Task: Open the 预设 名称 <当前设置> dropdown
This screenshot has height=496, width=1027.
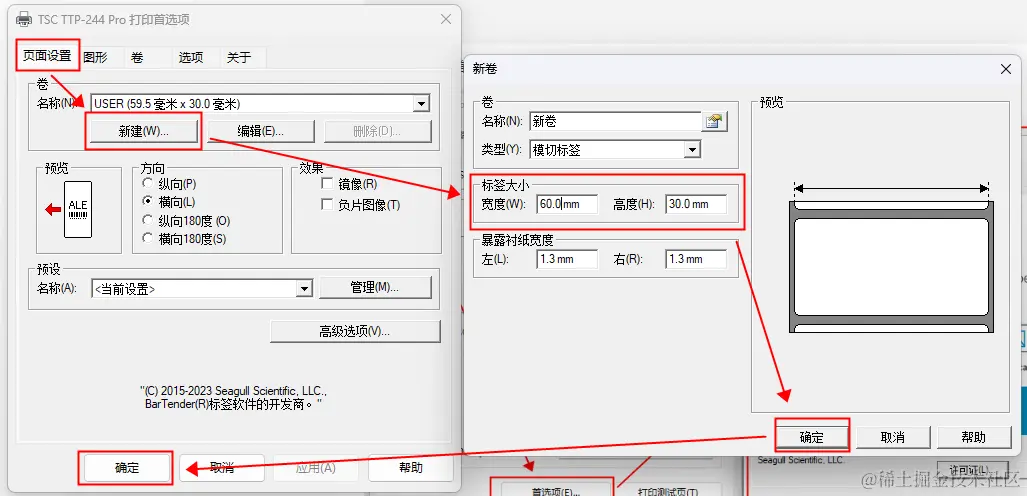Action: (304, 288)
